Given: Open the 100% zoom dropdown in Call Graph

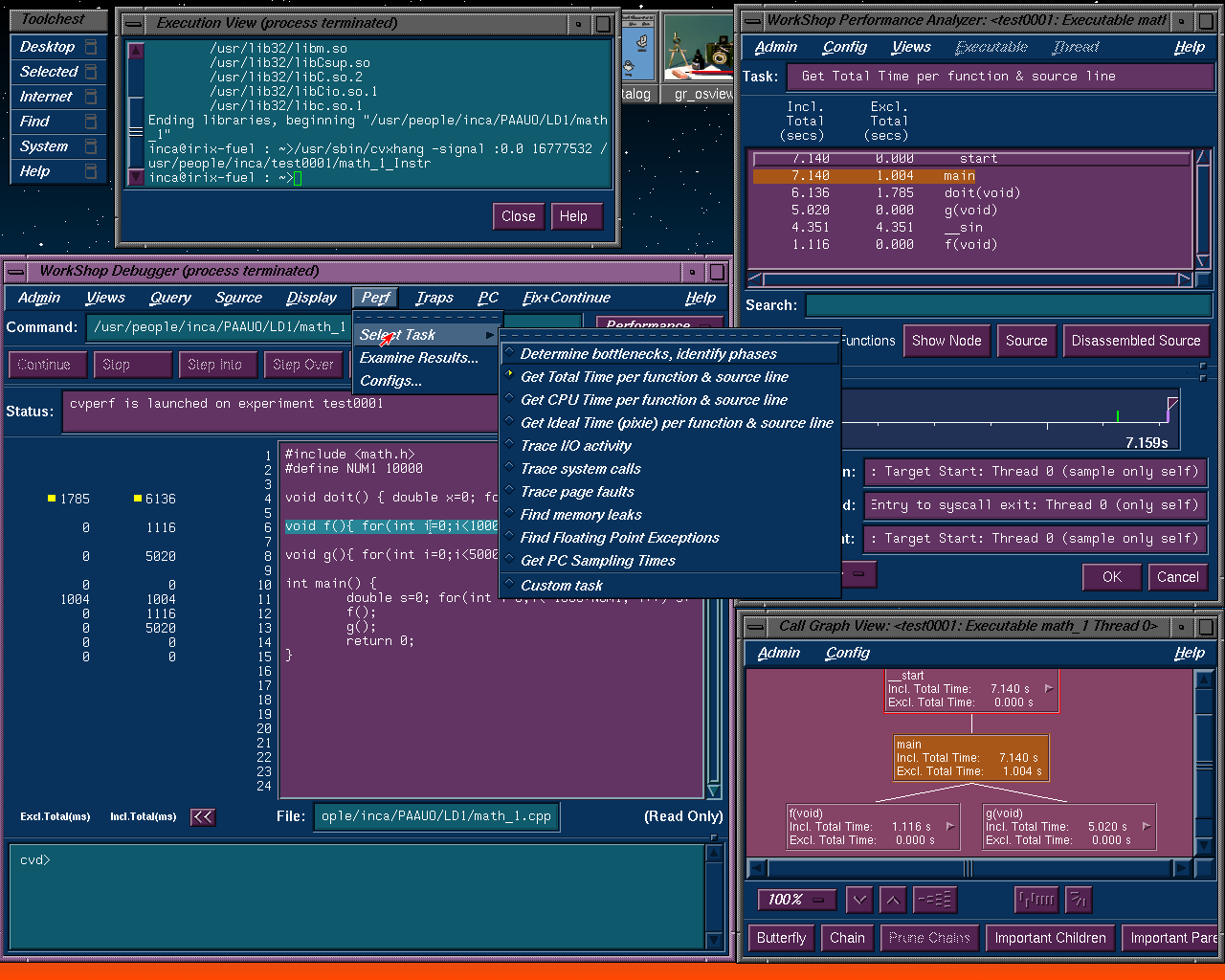Looking at the screenshot, I should [x=796, y=900].
